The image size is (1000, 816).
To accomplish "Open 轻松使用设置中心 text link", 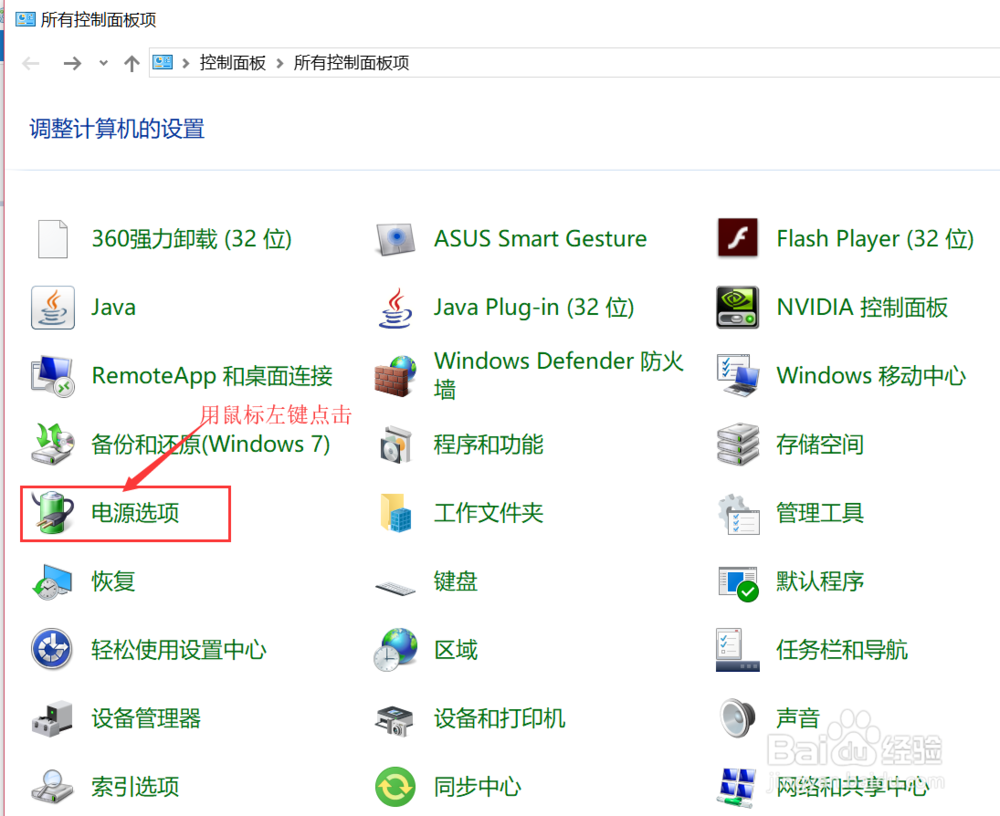I will [179, 649].
